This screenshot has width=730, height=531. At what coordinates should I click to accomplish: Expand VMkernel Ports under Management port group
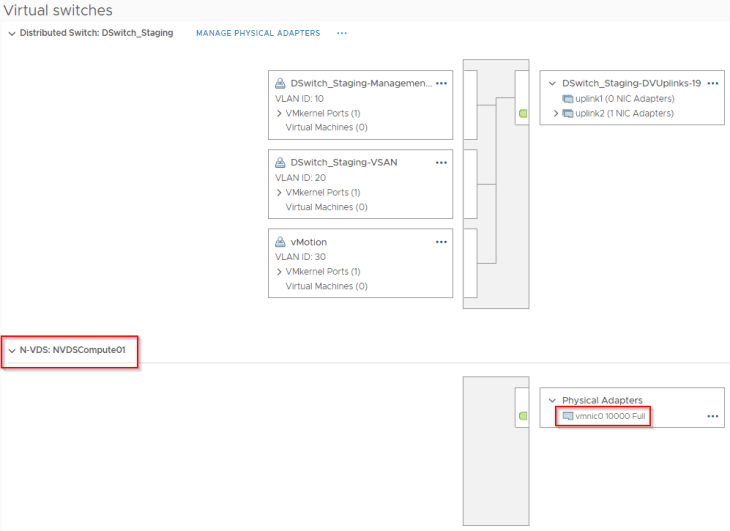tap(279, 114)
